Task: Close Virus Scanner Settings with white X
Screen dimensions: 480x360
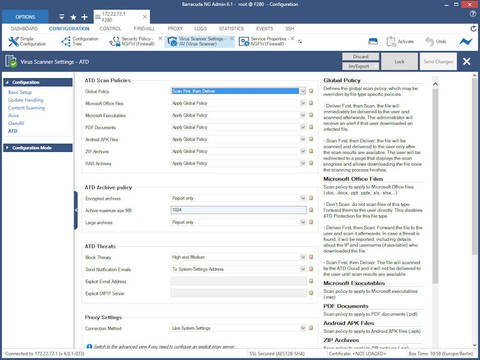Action: click(x=467, y=61)
